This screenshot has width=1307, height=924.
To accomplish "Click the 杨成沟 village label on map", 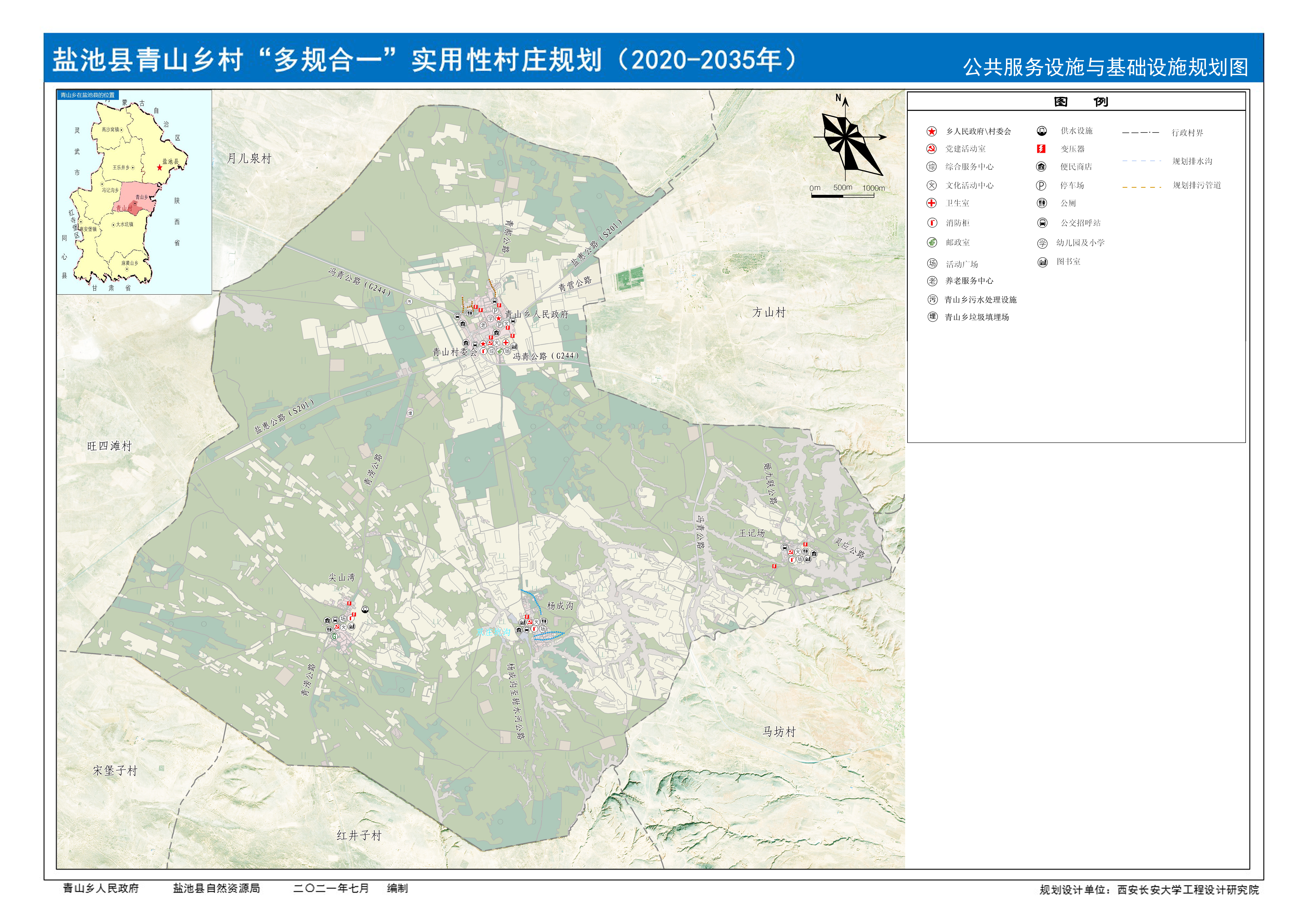I will (560, 606).
